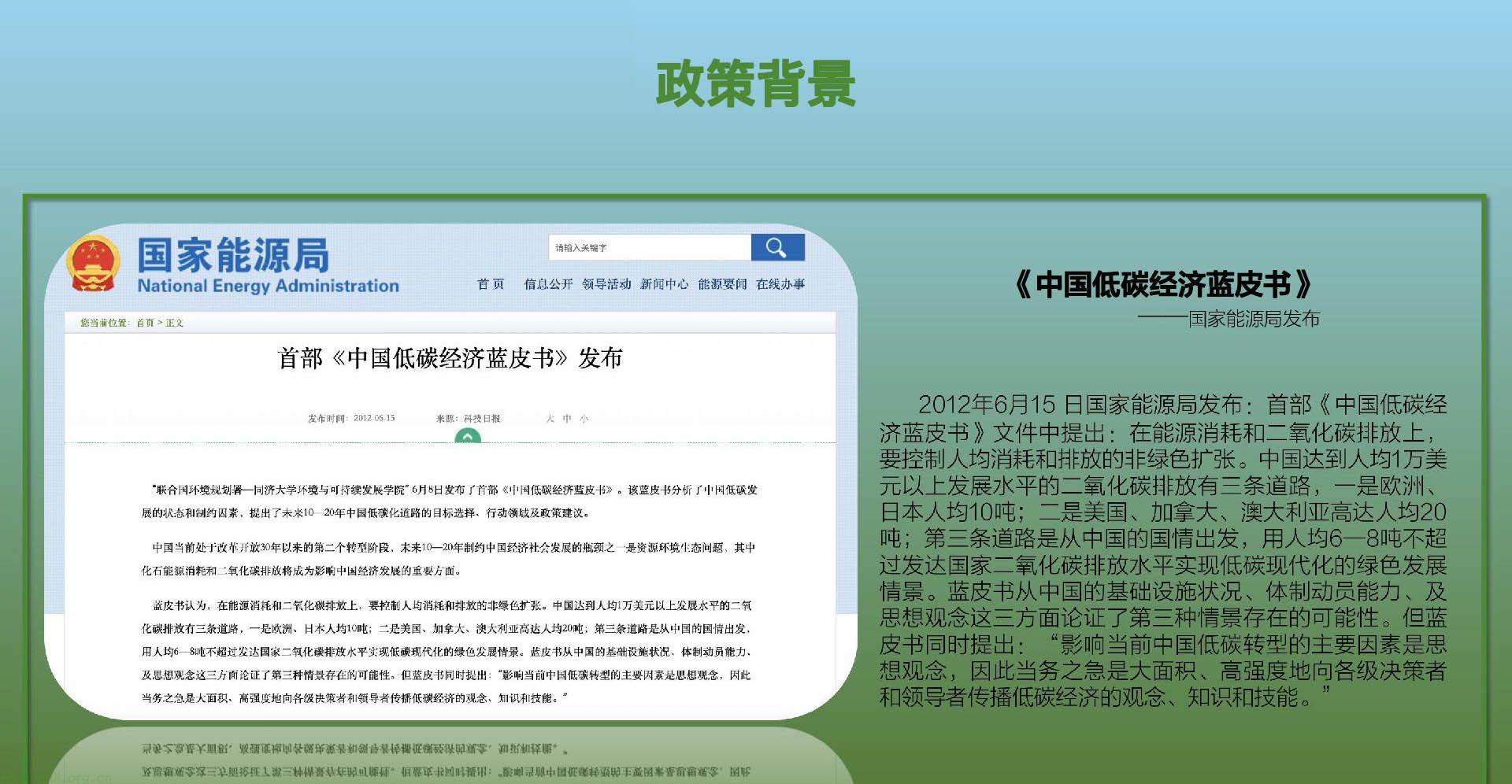This screenshot has height=784, width=1512.
Task: Click National Energy Administration subtitle
Action: pyautogui.click(x=268, y=286)
